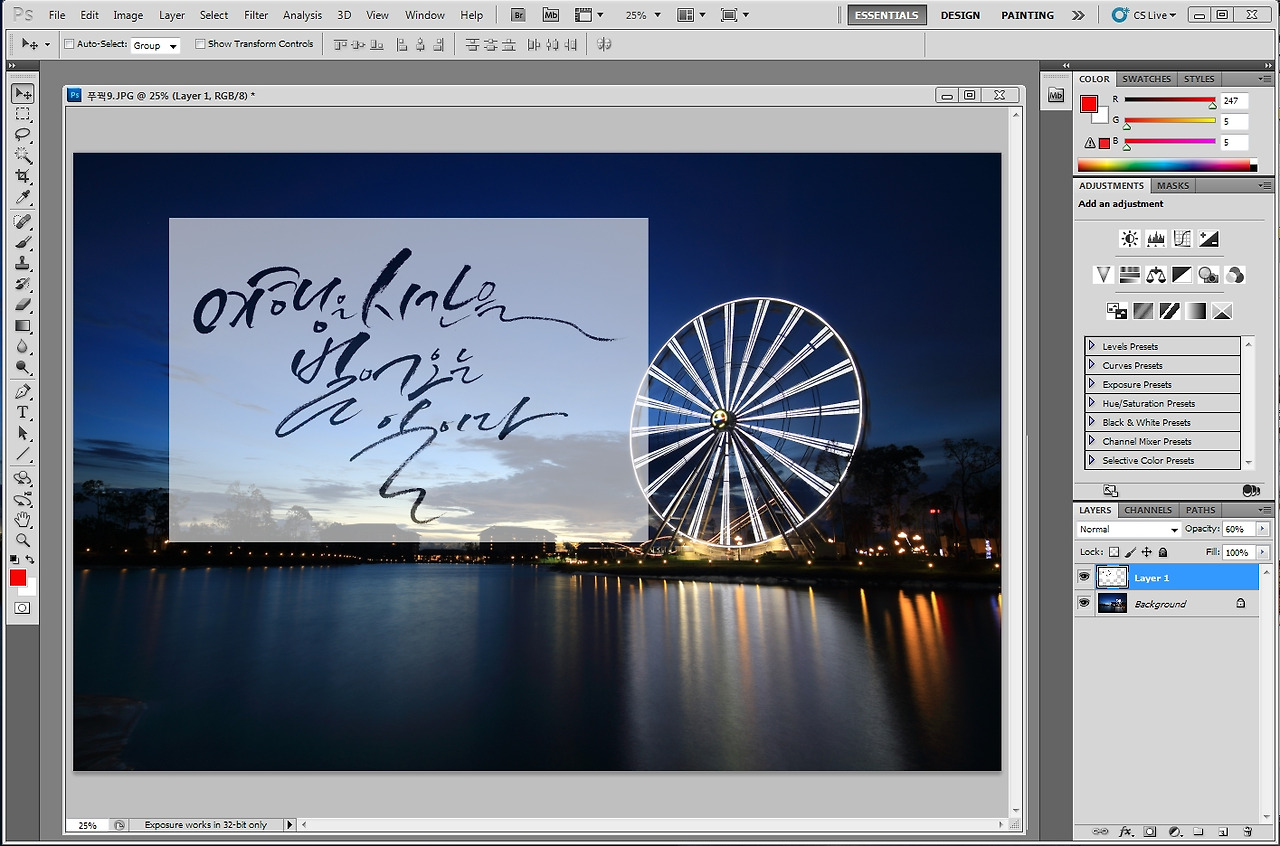Toggle lock position for the layer
The image size is (1280, 846).
[x=1146, y=552]
